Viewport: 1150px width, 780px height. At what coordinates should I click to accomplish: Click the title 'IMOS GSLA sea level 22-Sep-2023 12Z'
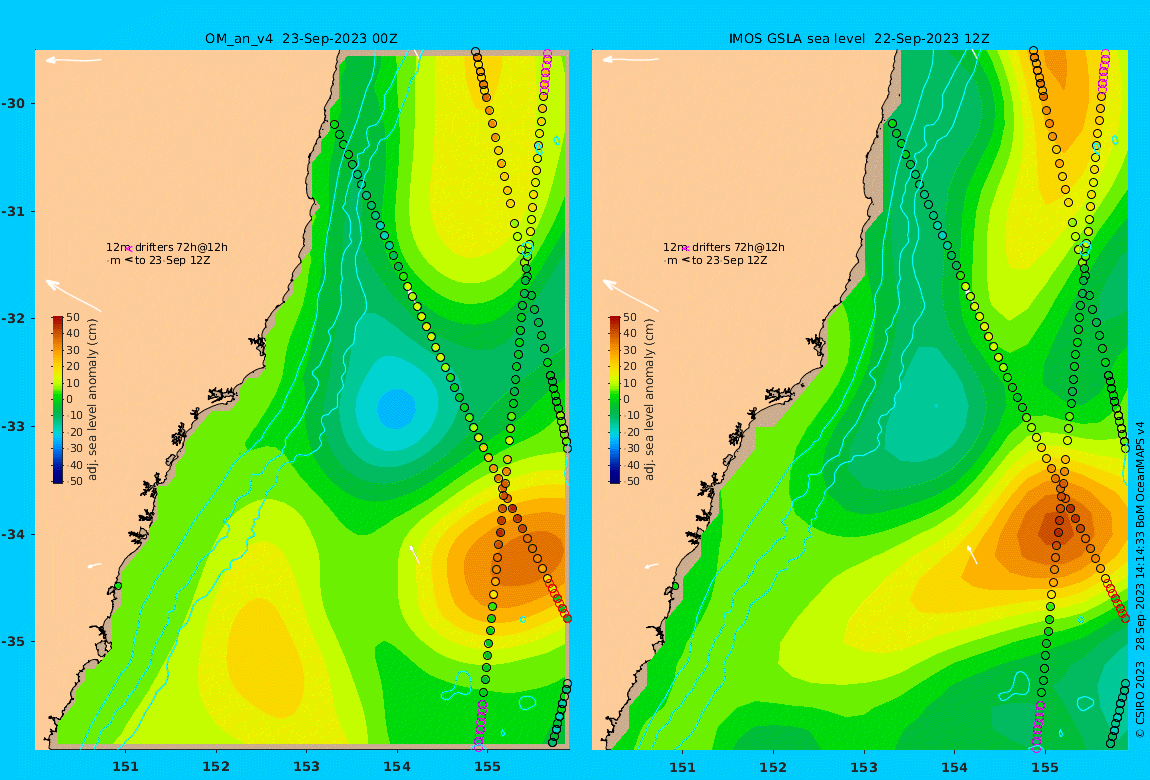(x=859, y=38)
